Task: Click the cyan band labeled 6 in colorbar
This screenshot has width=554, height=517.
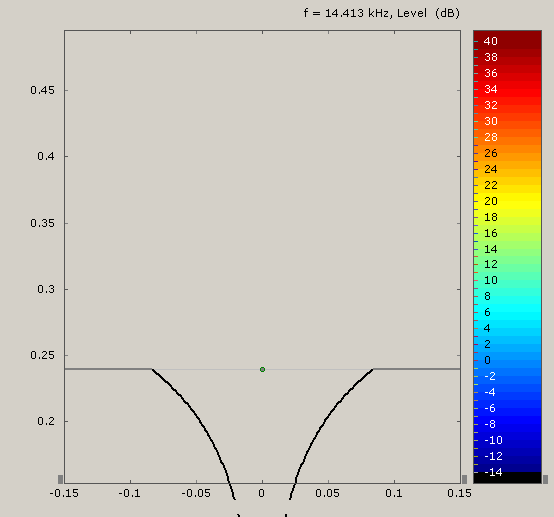Action: click(x=507, y=312)
